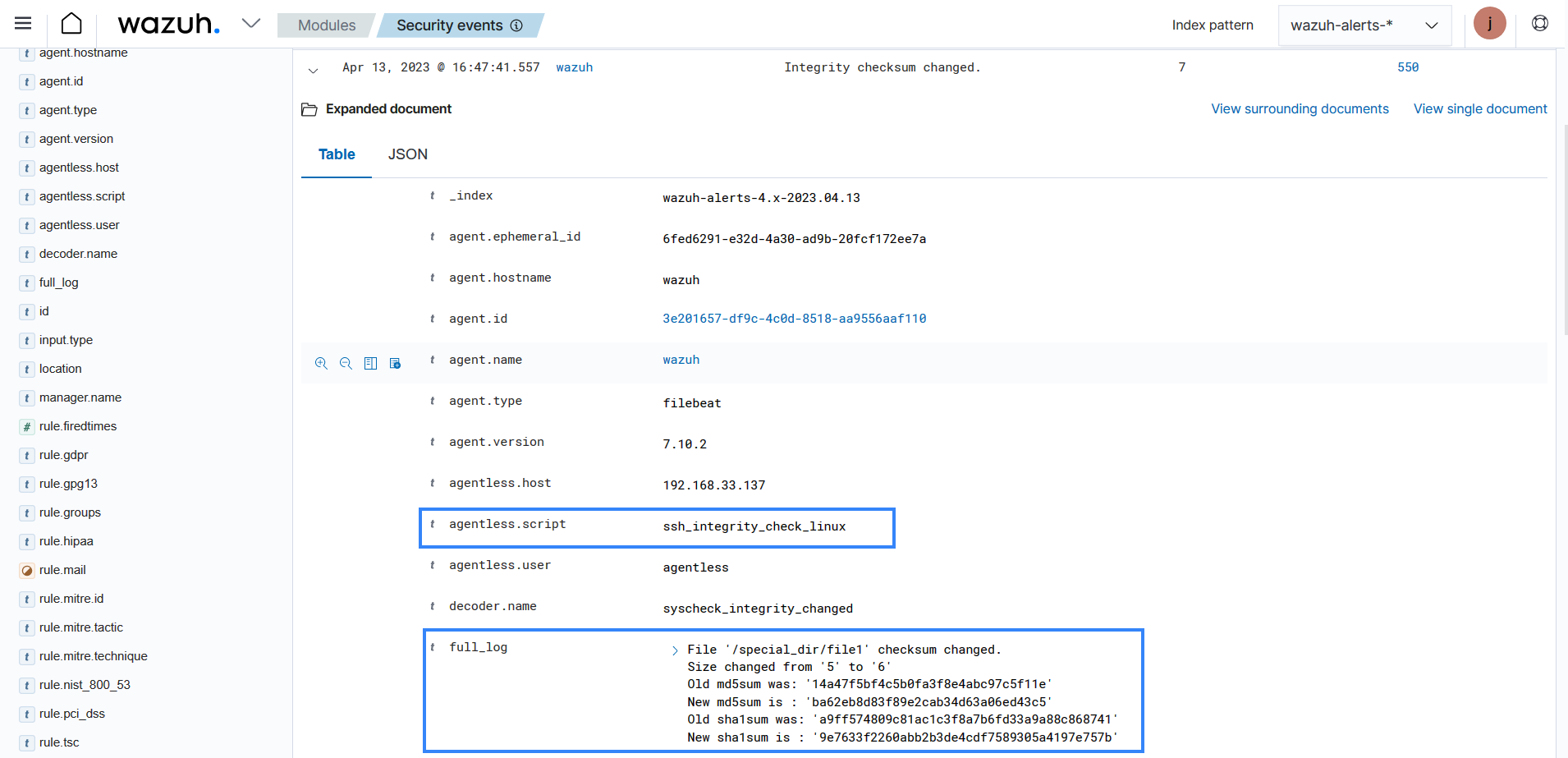Select agent.hostname field in sidebar

click(83, 53)
